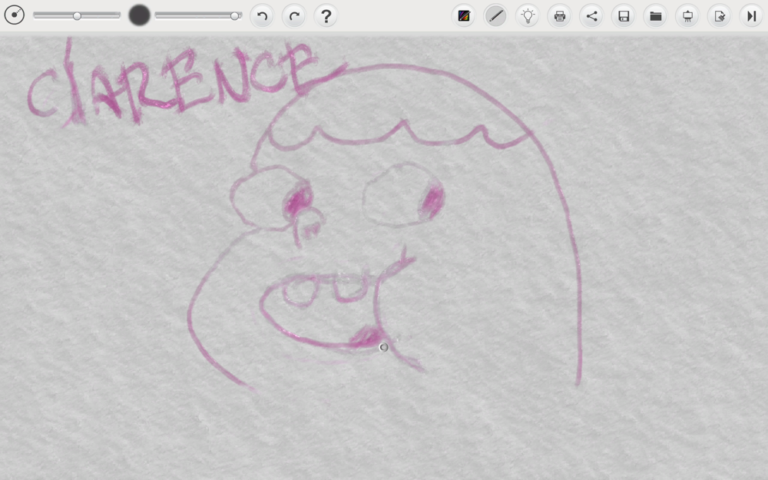
Task: Click the first slider's handle
Action: point(77,16)
